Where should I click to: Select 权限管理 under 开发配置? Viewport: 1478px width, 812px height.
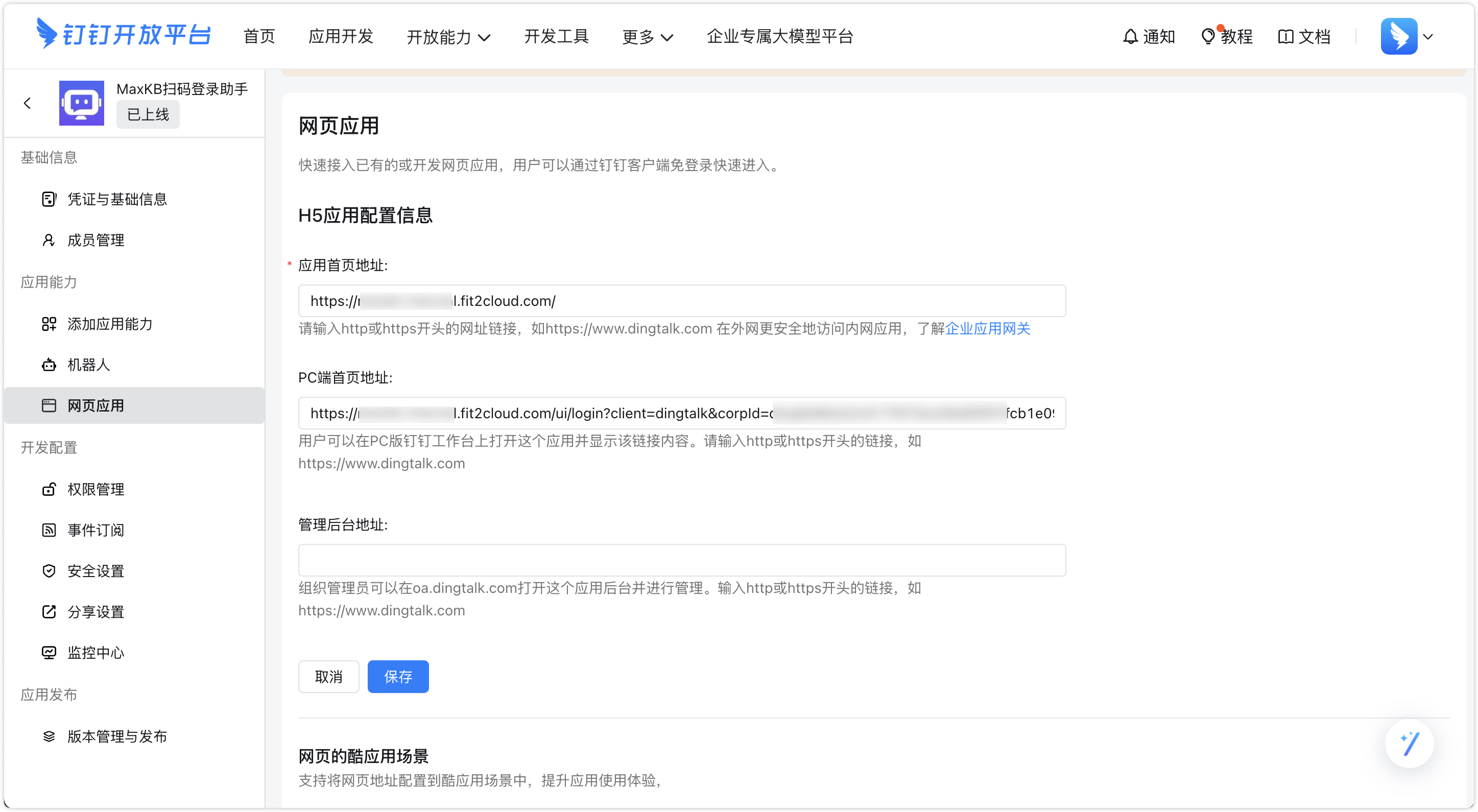click(95, 489)
